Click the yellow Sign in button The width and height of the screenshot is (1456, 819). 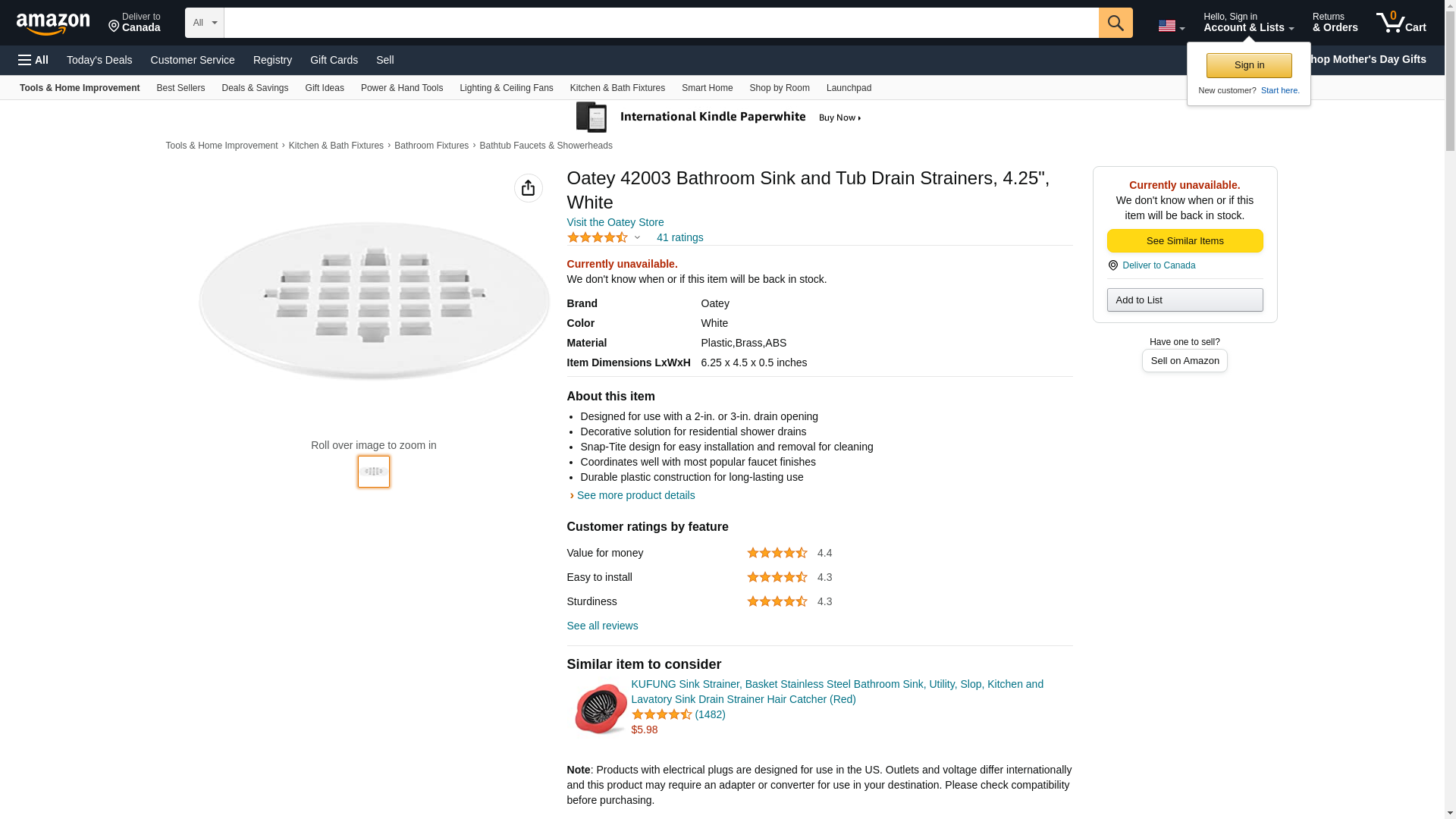[1249, 66]
